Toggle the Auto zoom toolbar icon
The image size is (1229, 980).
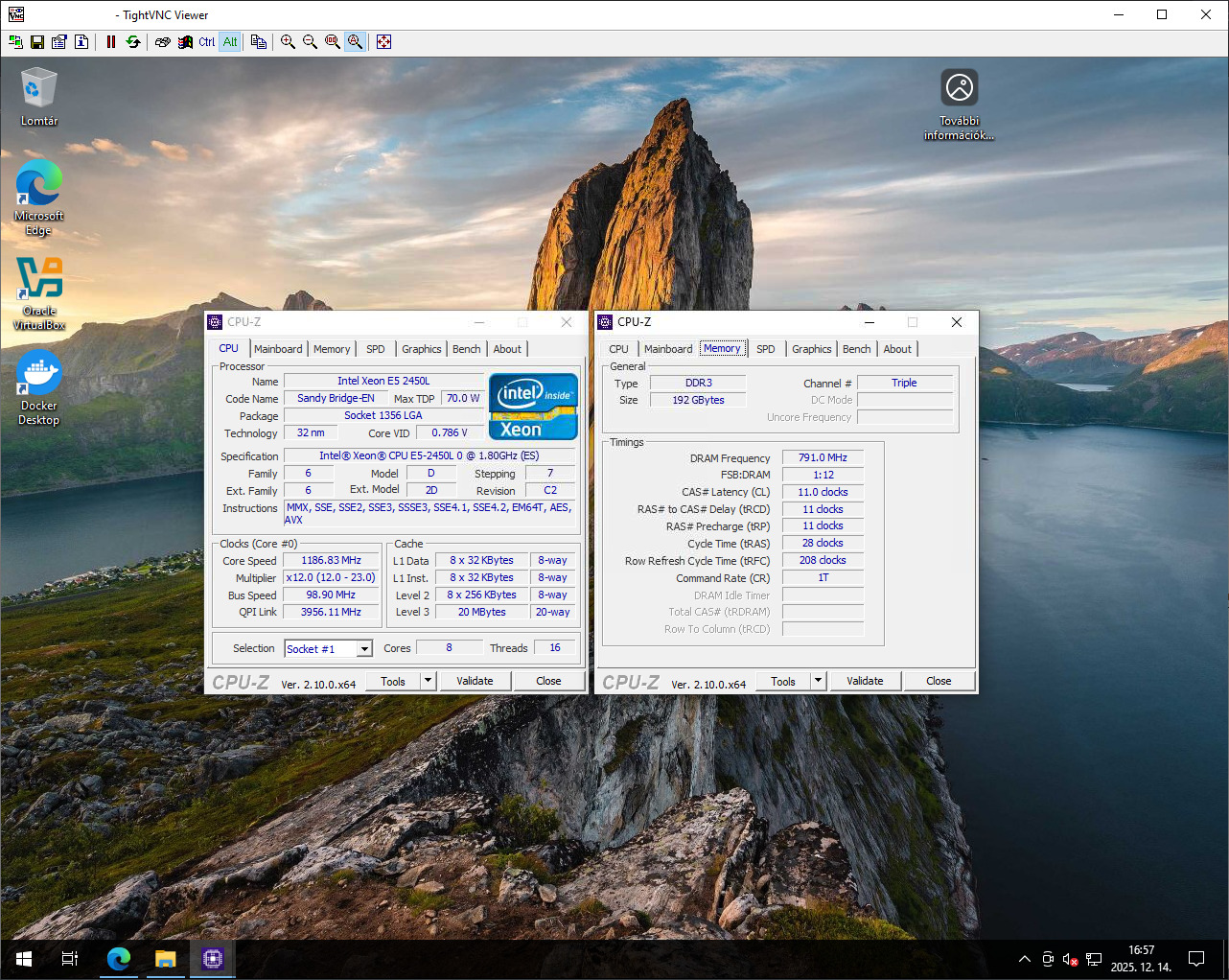pyautogui.click(x=355, y=42)
